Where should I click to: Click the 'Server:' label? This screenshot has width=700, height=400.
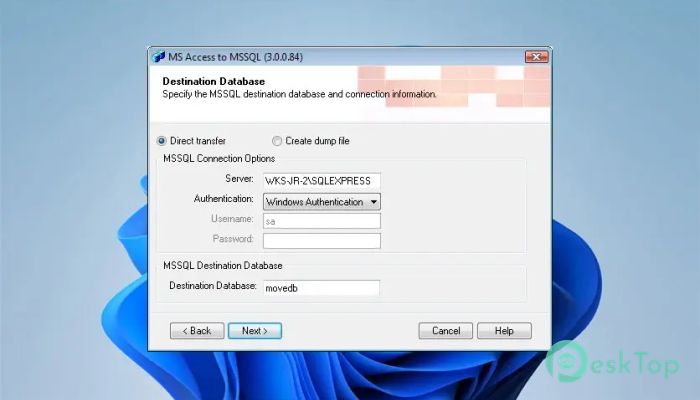(239, 179)
